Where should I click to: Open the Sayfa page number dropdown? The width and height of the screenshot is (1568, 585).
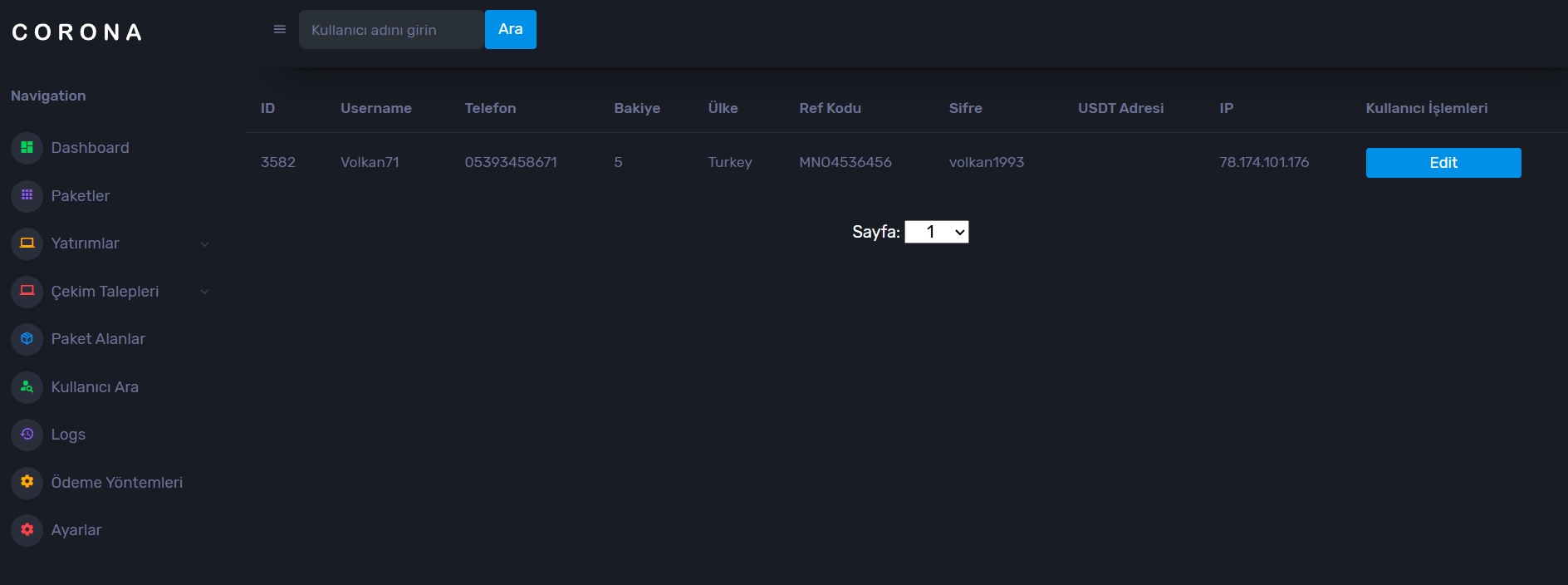[936, 232]
